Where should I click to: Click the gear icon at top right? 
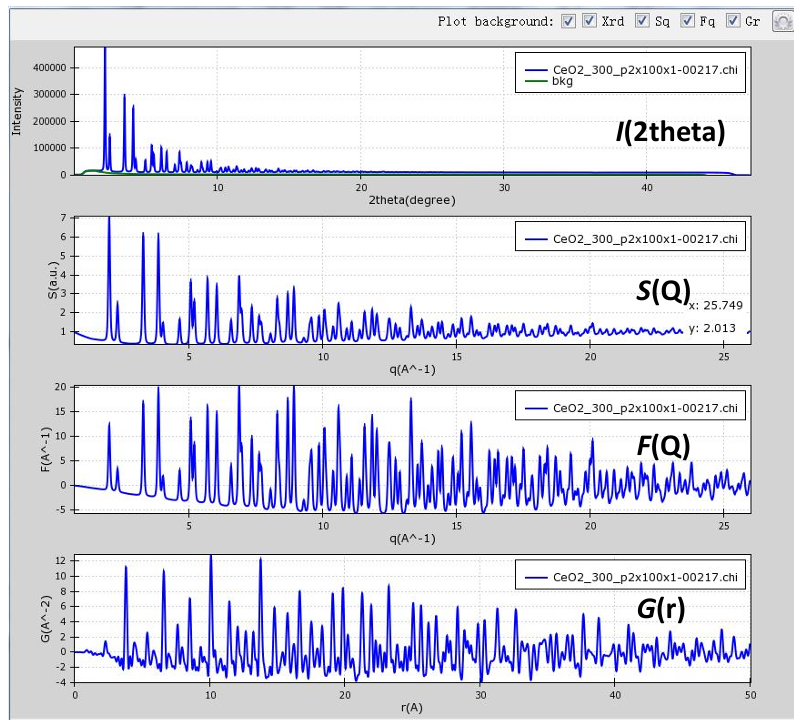point(783,21)
